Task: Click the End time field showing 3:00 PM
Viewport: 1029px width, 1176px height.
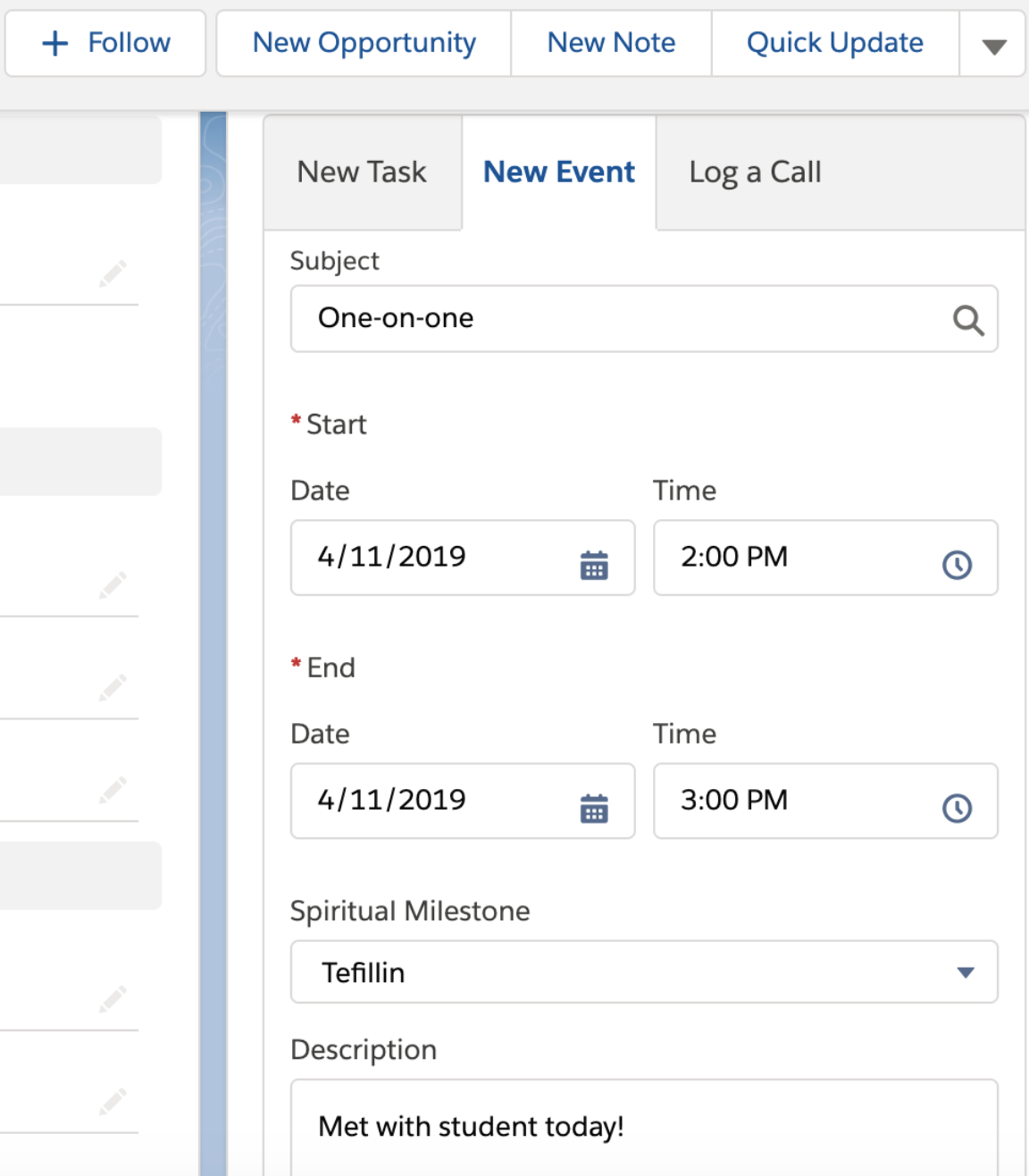Action: click(x=795, y=801)
